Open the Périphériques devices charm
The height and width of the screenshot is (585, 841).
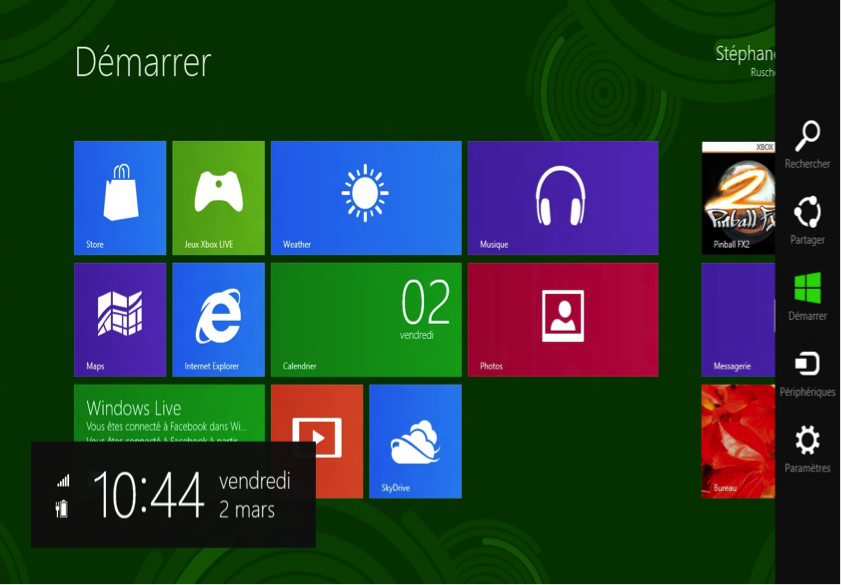tap(807, 372)
